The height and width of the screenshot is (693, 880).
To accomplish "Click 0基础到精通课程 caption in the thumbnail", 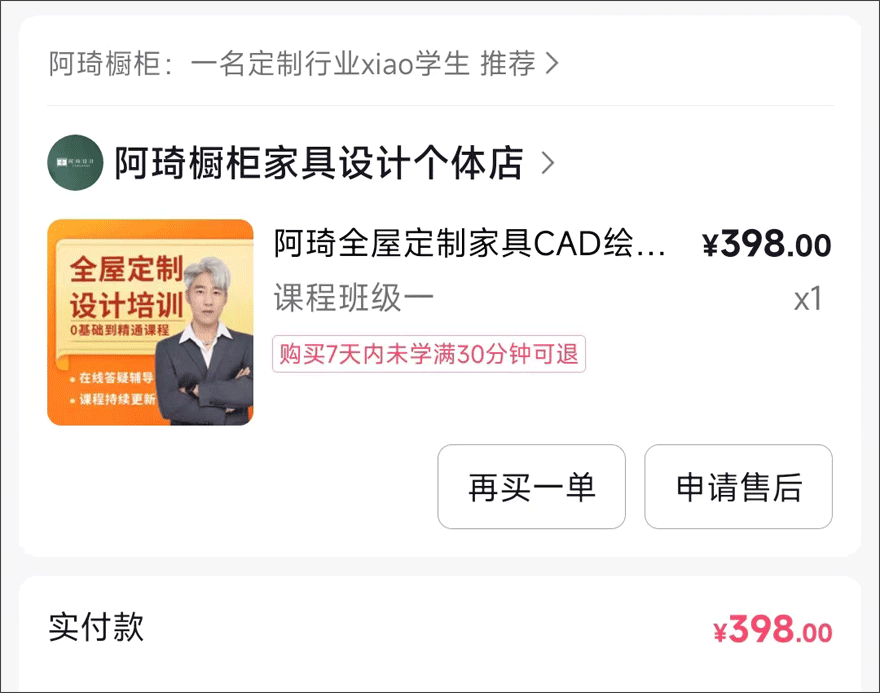I will (x=120, y=330).
